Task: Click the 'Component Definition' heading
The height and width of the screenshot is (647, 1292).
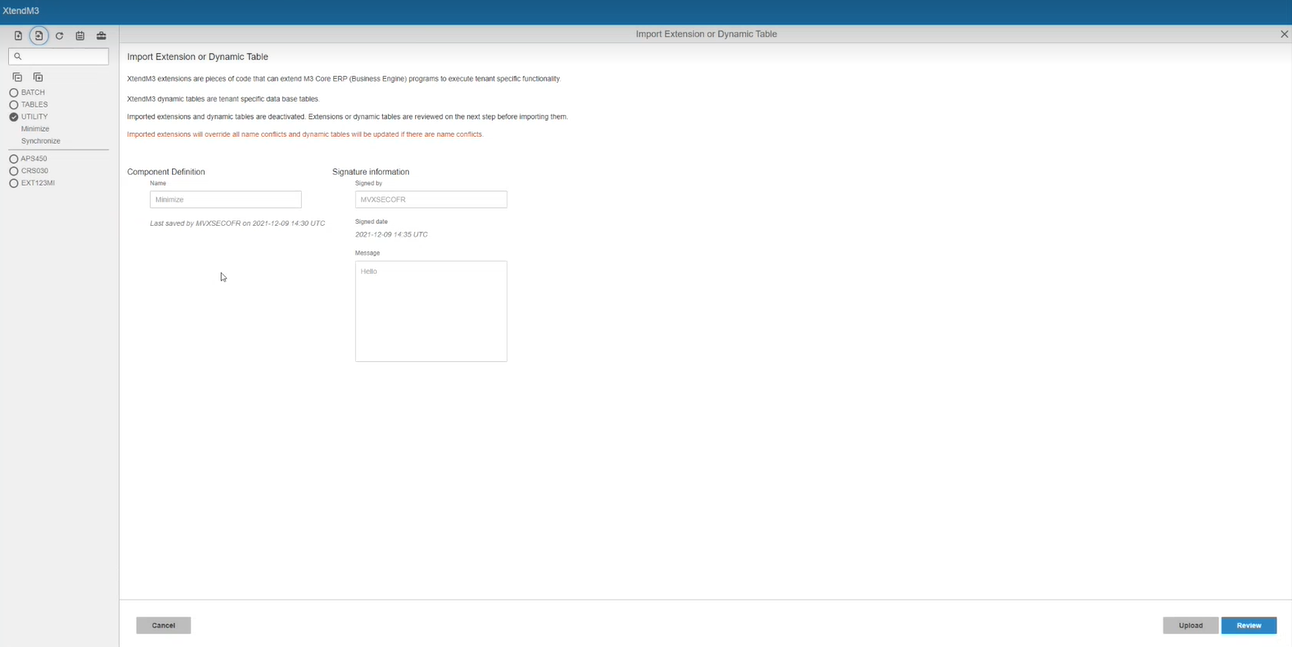Action: (166, 172)
